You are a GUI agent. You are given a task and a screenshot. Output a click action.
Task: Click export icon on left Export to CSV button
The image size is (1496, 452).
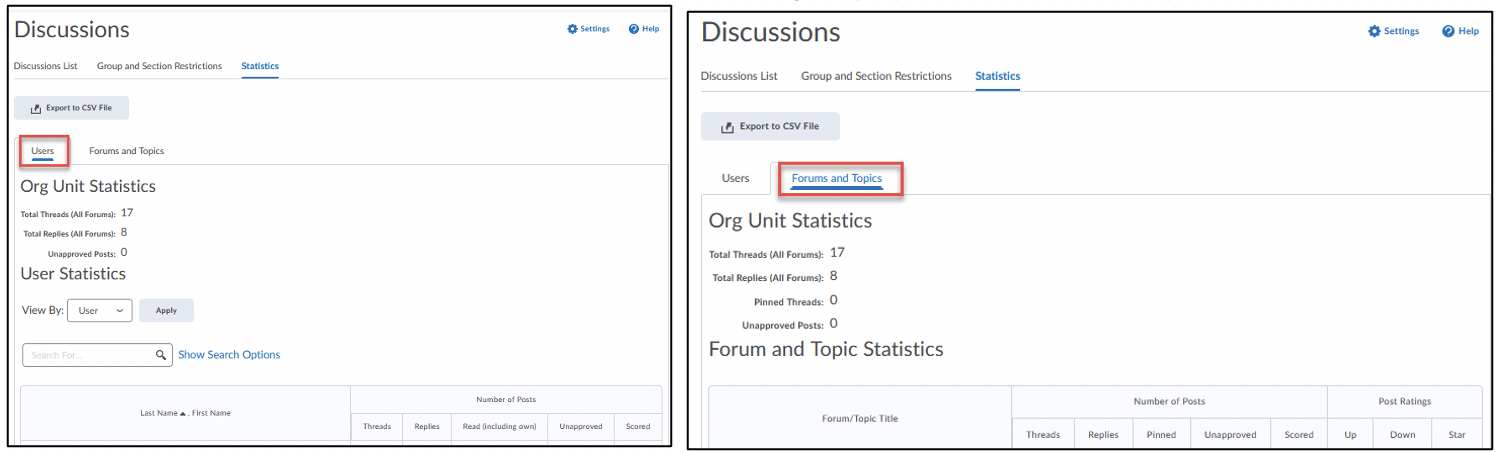[x=36, y=108]
